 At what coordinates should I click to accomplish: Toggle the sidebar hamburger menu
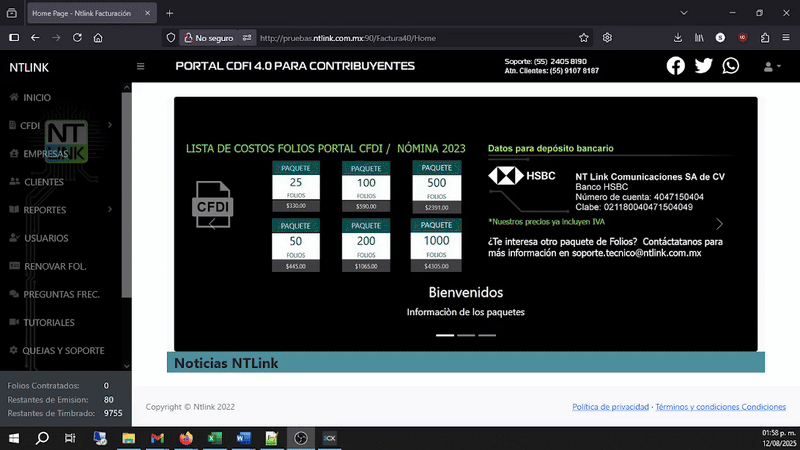(140, 66)
